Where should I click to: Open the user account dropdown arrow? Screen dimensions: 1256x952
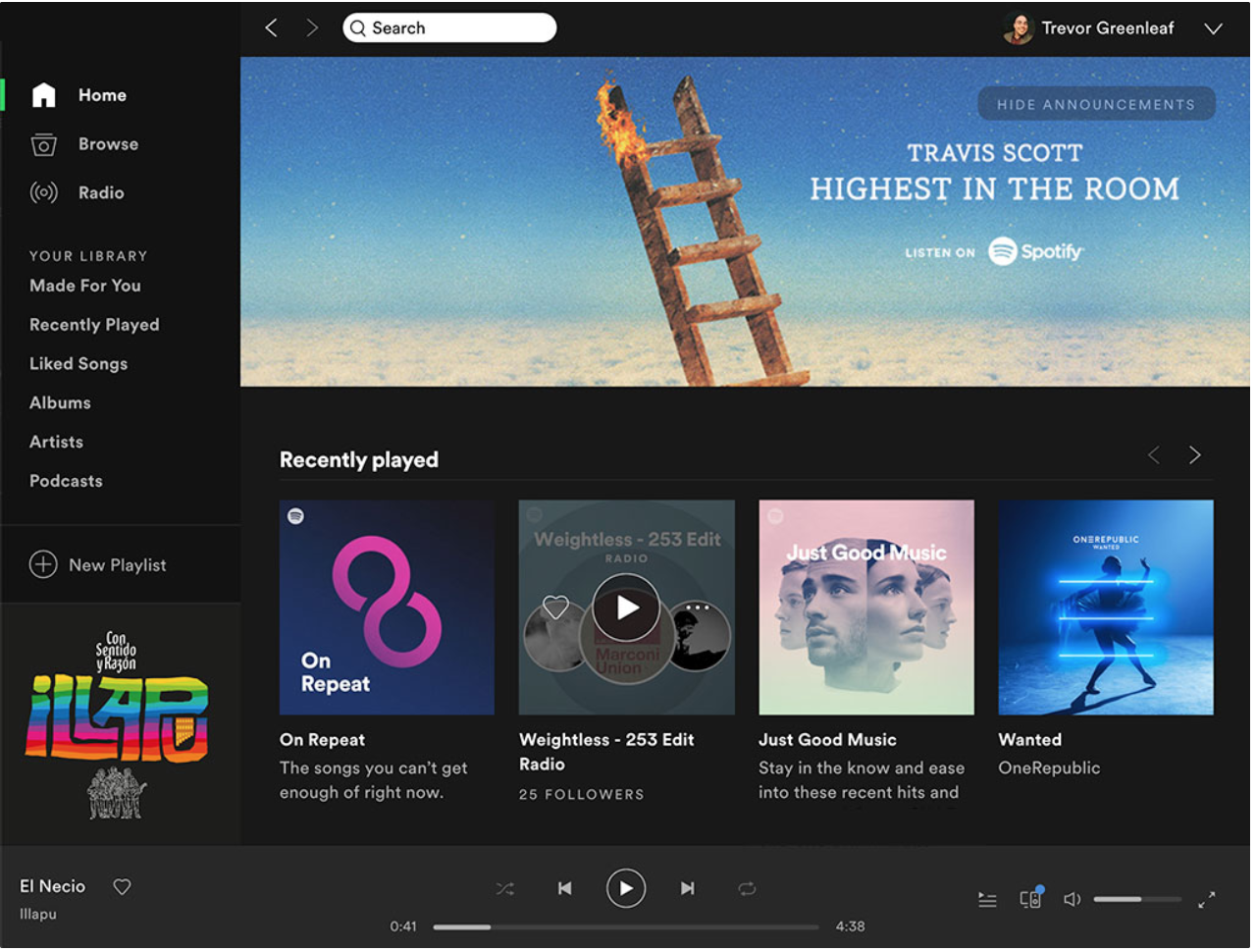(1214, 28)
